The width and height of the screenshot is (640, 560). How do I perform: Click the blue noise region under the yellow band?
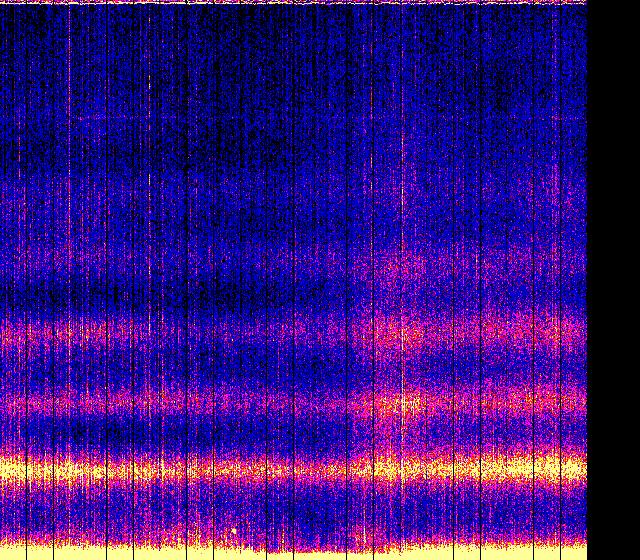click(300, 510)
